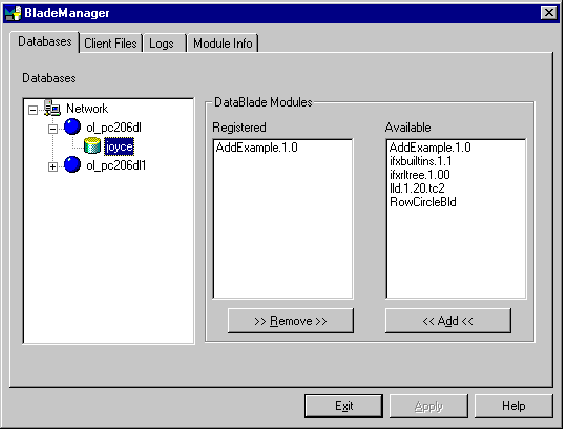Select ifxrltree.1.00 in the Available list
The image size is (563, 429).
point(420,175)
